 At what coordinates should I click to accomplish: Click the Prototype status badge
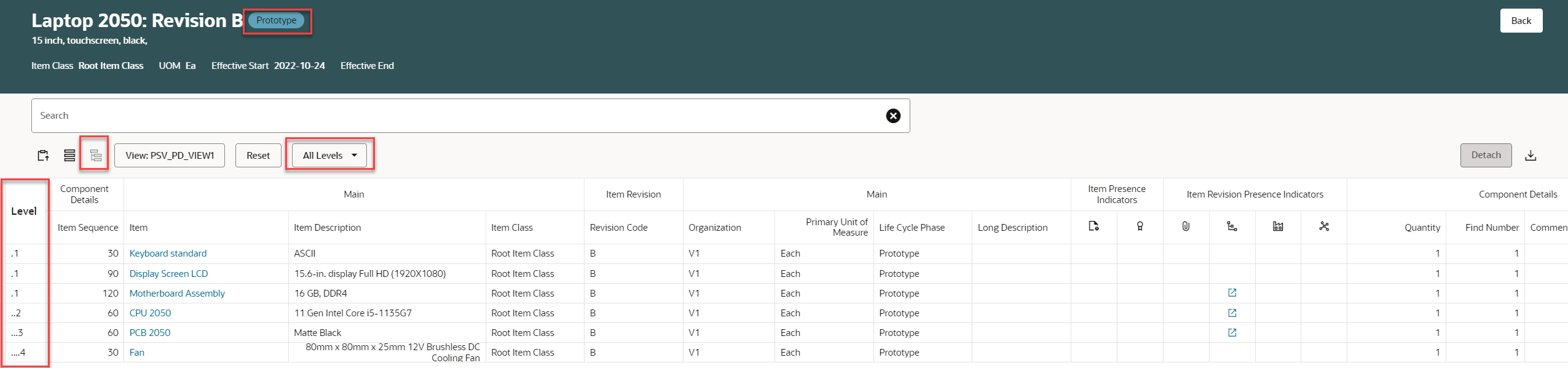pos(276,20)
